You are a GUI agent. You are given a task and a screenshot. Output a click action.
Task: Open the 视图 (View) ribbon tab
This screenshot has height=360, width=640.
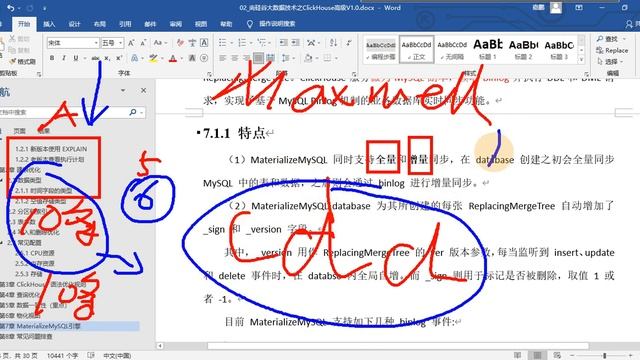(201, 24)
